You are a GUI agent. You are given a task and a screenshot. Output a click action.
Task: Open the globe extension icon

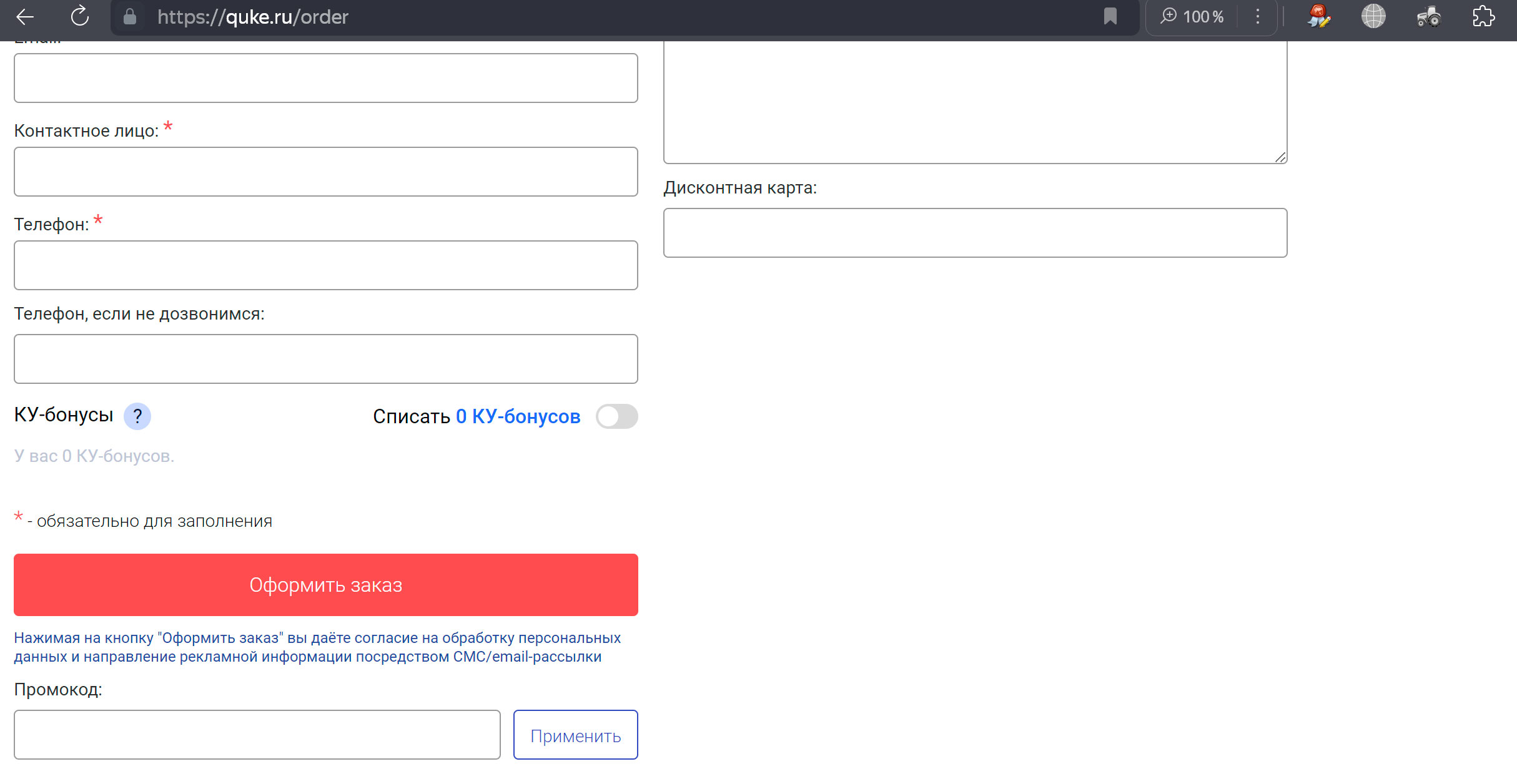pos(1373,16)
